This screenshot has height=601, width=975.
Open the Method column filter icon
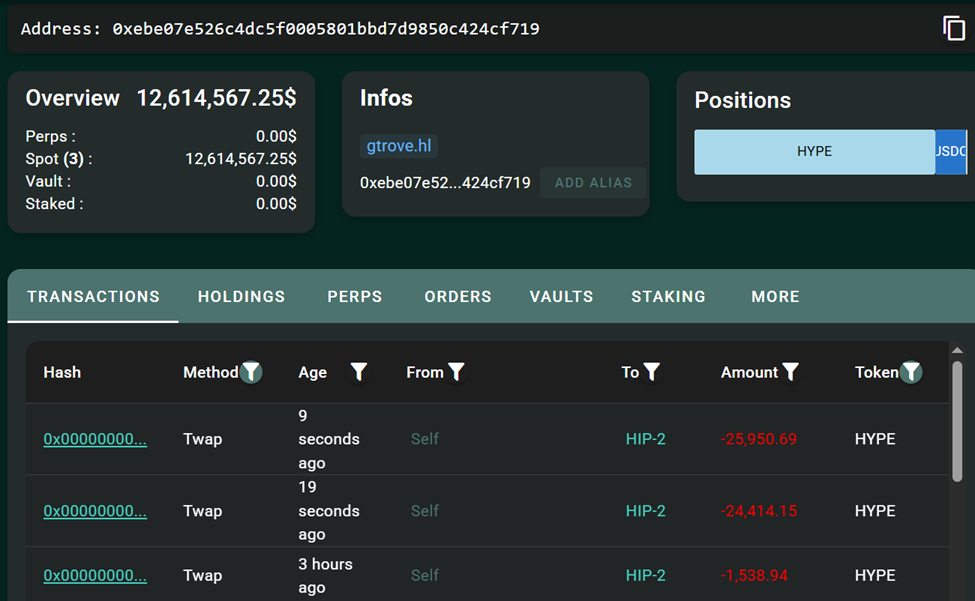(x=251, y=372)
